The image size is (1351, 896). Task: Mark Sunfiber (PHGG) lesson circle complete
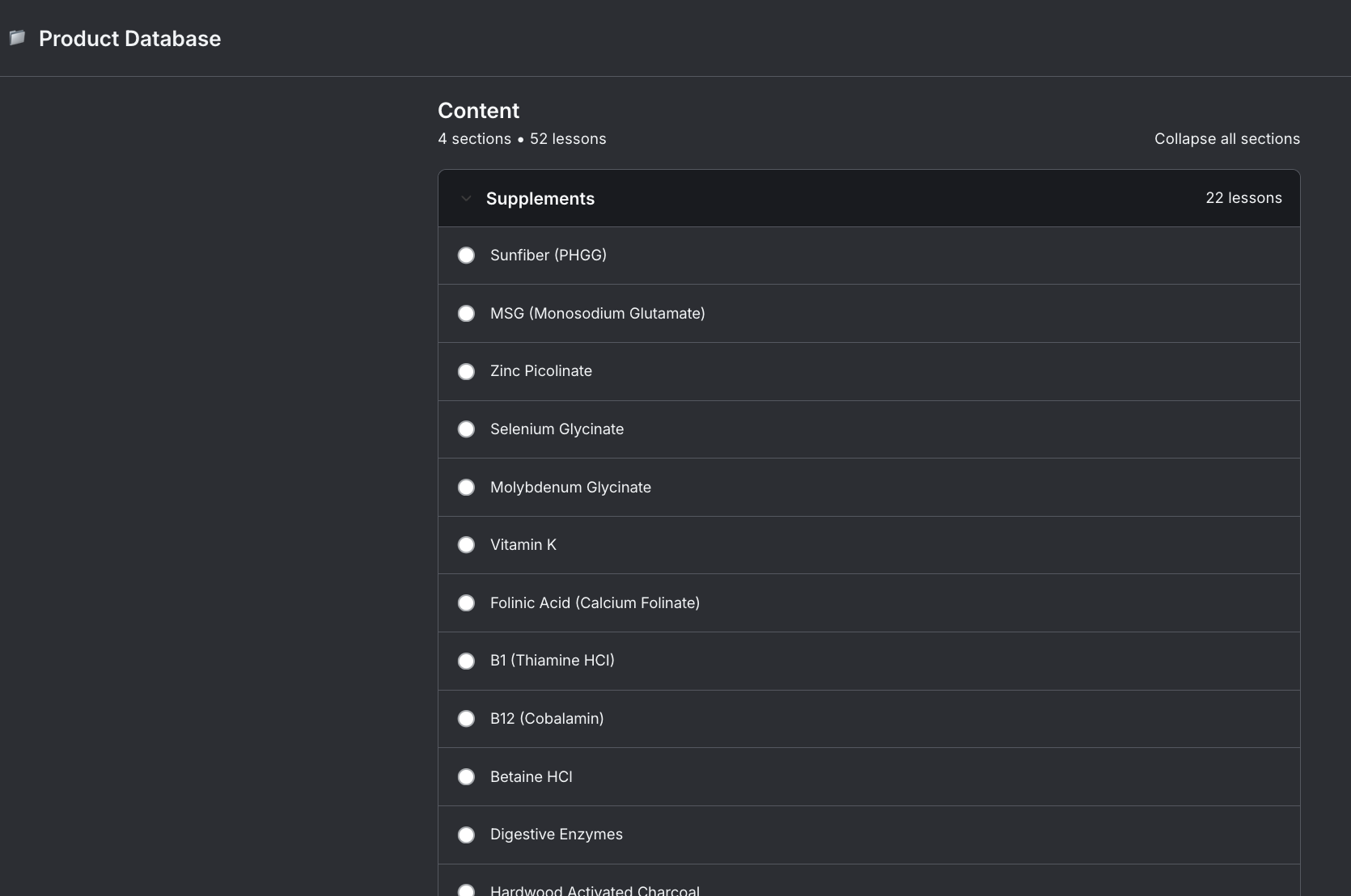click(x=466, y=256)
